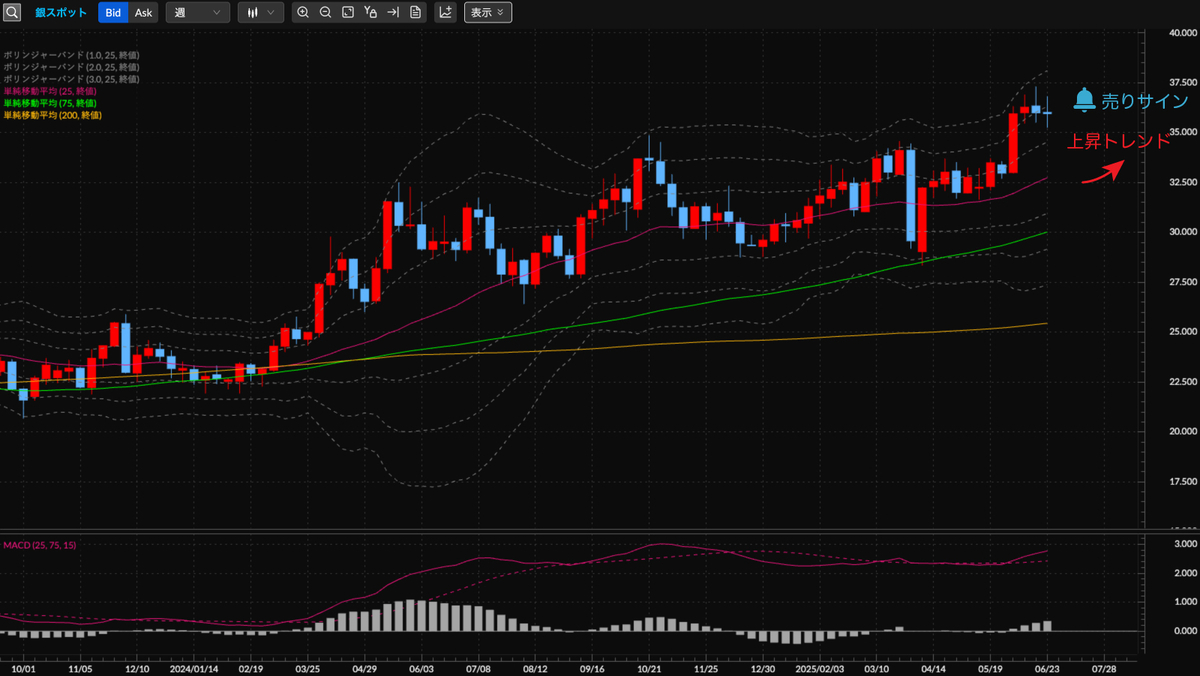Switch price to Bid
This screenshot has height=676, width=1200.
(113, 13)
